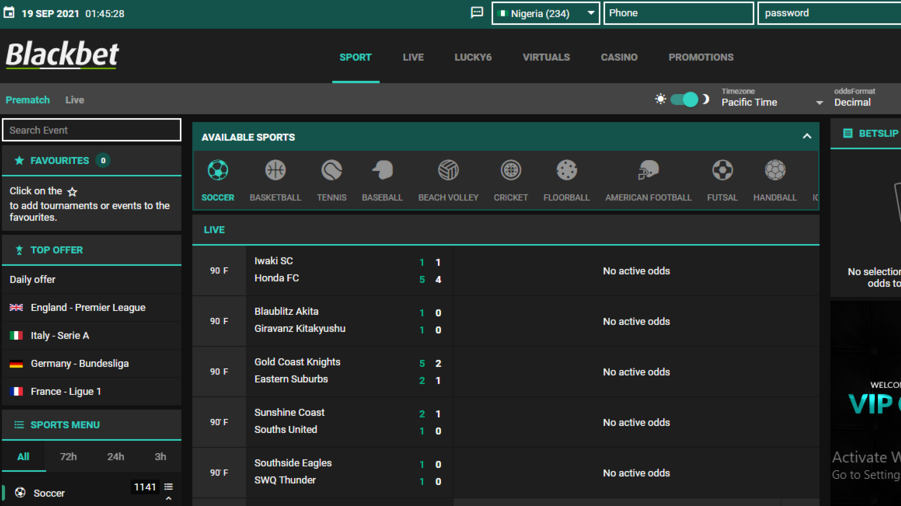901x506 pixels.
Task: Open England - Premier League
Action: coord(91,308)
